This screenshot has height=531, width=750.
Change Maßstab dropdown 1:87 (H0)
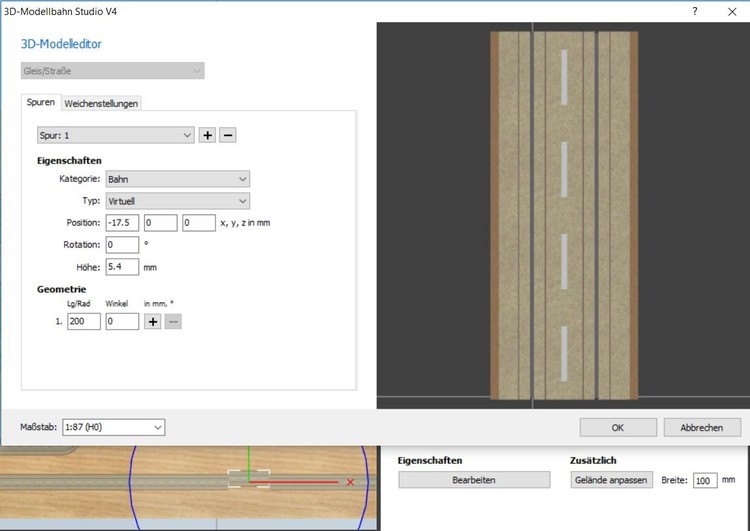(x=114, y=428)
